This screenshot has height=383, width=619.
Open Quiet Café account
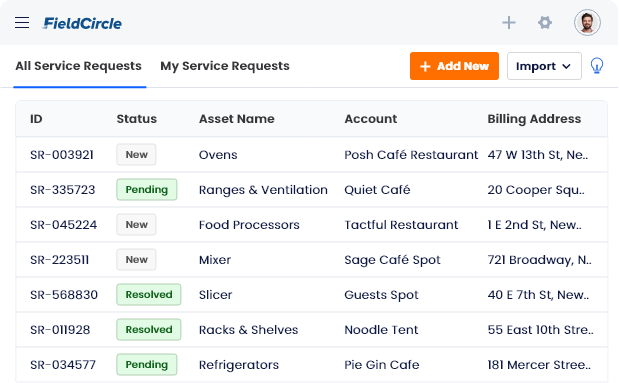(x=377, y=190)
